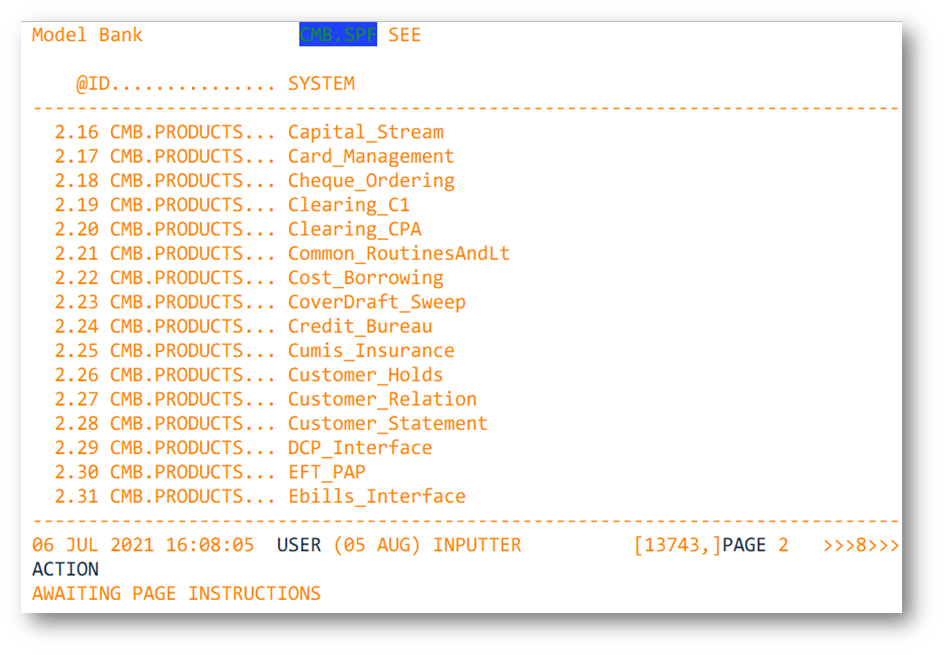This screenshot has height=655, width=944.
Task: Select the Capital_Stream record row
Action: 365,132
